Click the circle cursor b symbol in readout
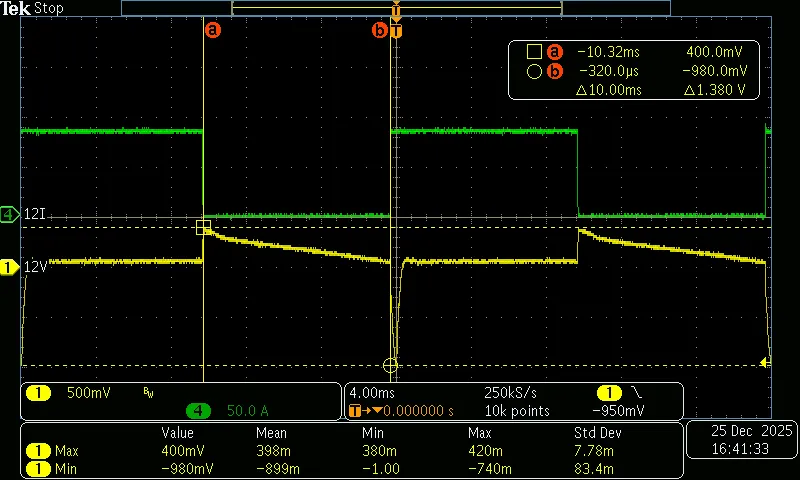800x480 pixels. tap(534, 71)
